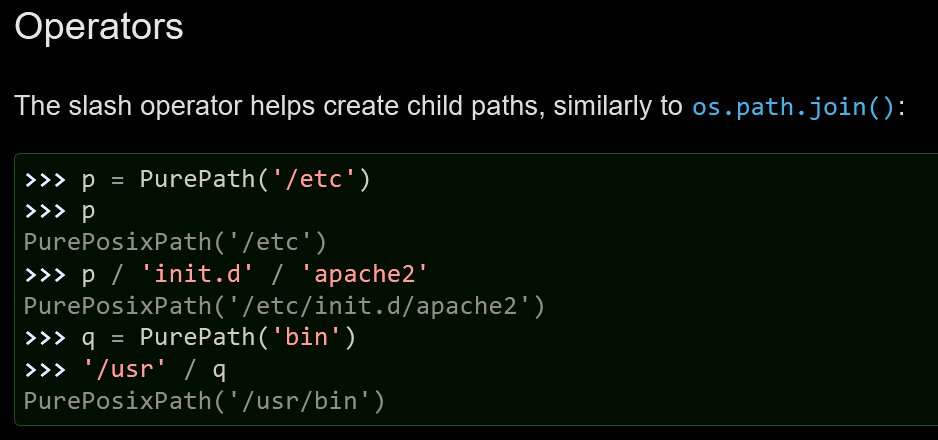The image size is (938, 440).
Task: Click the lone 'p' on second code line
Action: coord(87,211)
